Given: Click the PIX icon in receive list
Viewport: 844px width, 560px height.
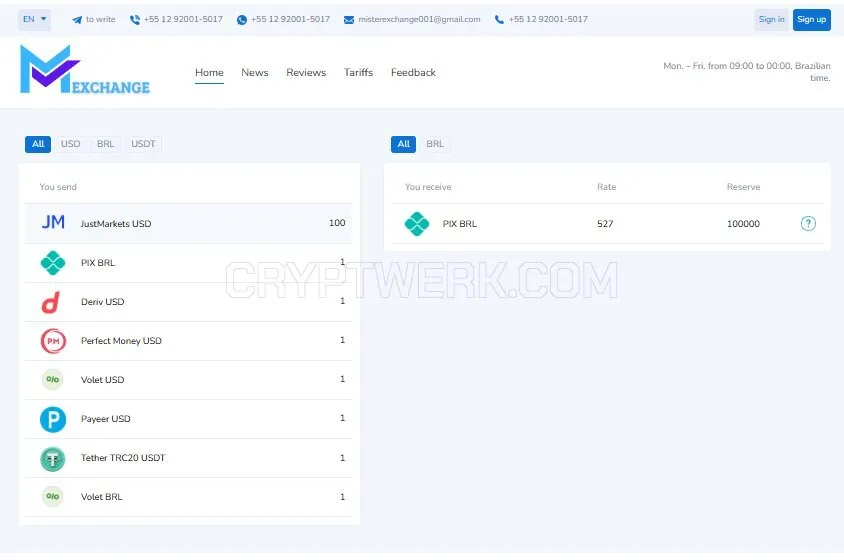Looking at the screenshot, I should coord(417,223).
